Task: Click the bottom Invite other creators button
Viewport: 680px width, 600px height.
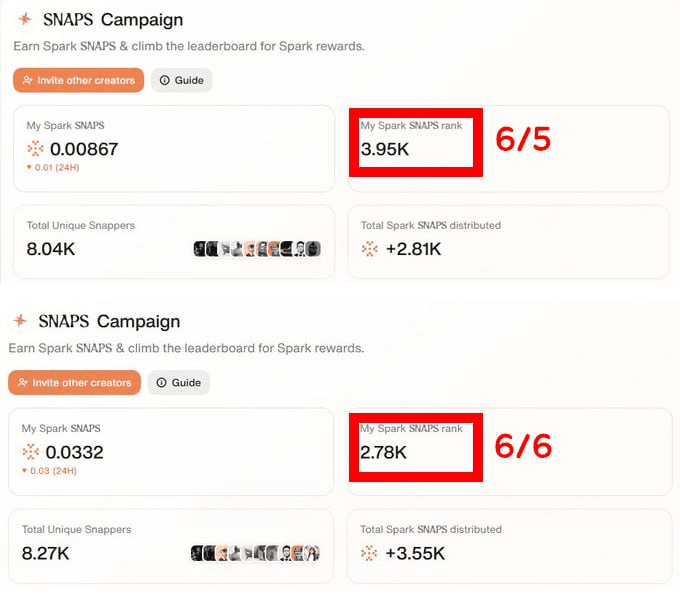Action: click(75, 382)
